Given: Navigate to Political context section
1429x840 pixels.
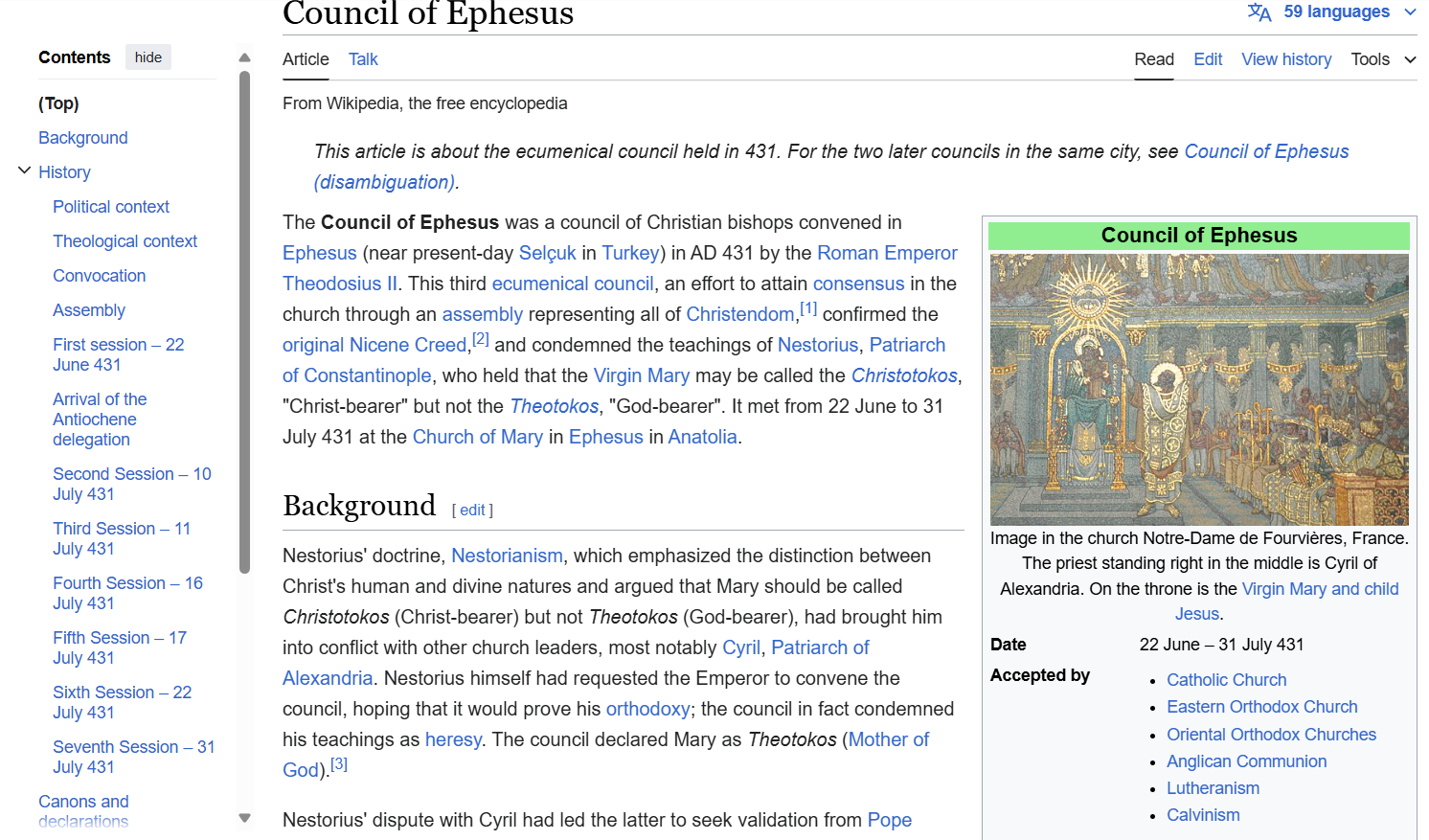Looking at the screenshot, I should point(111,207).
